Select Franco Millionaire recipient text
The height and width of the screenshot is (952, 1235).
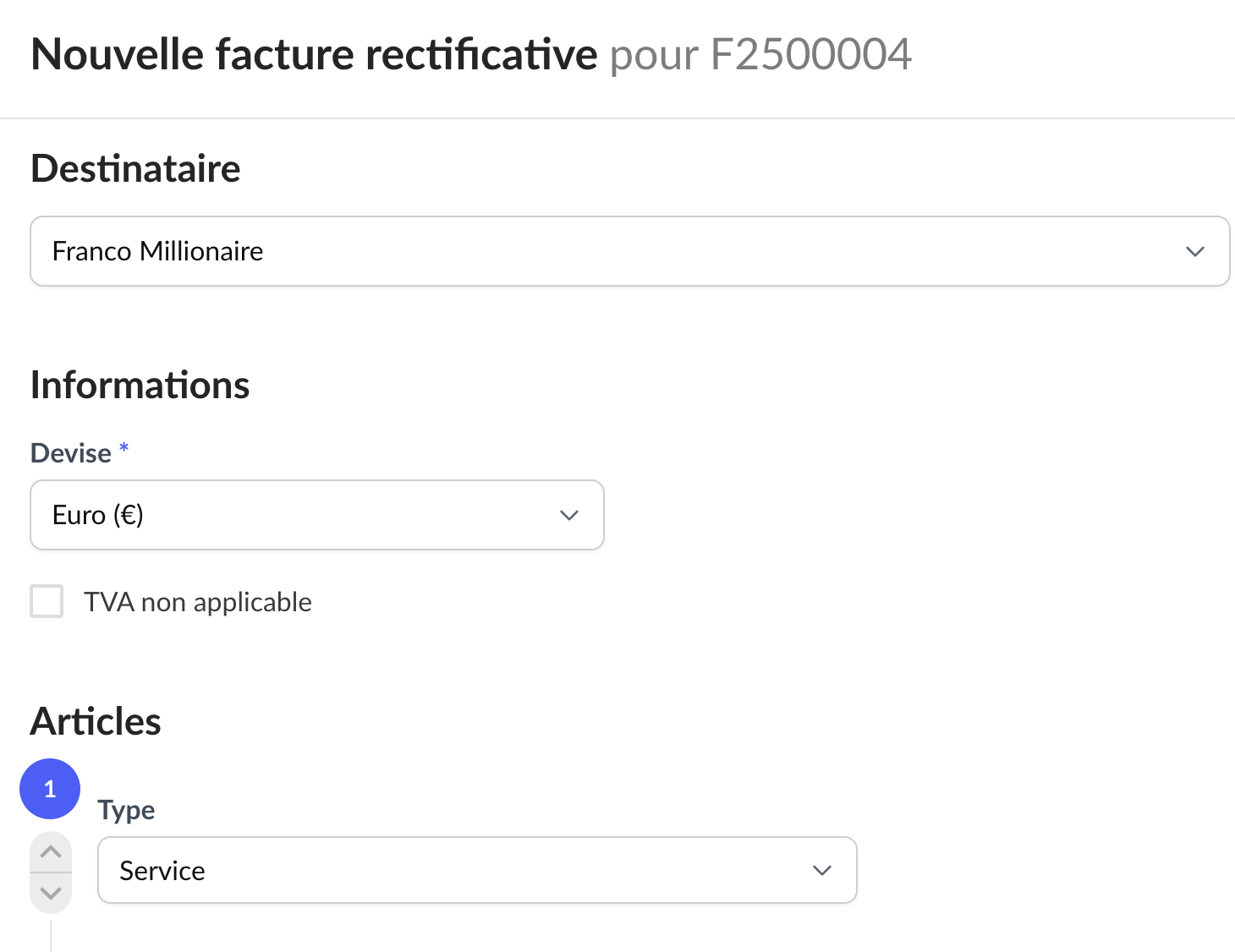pyautogui.click(x=157, y=252)
